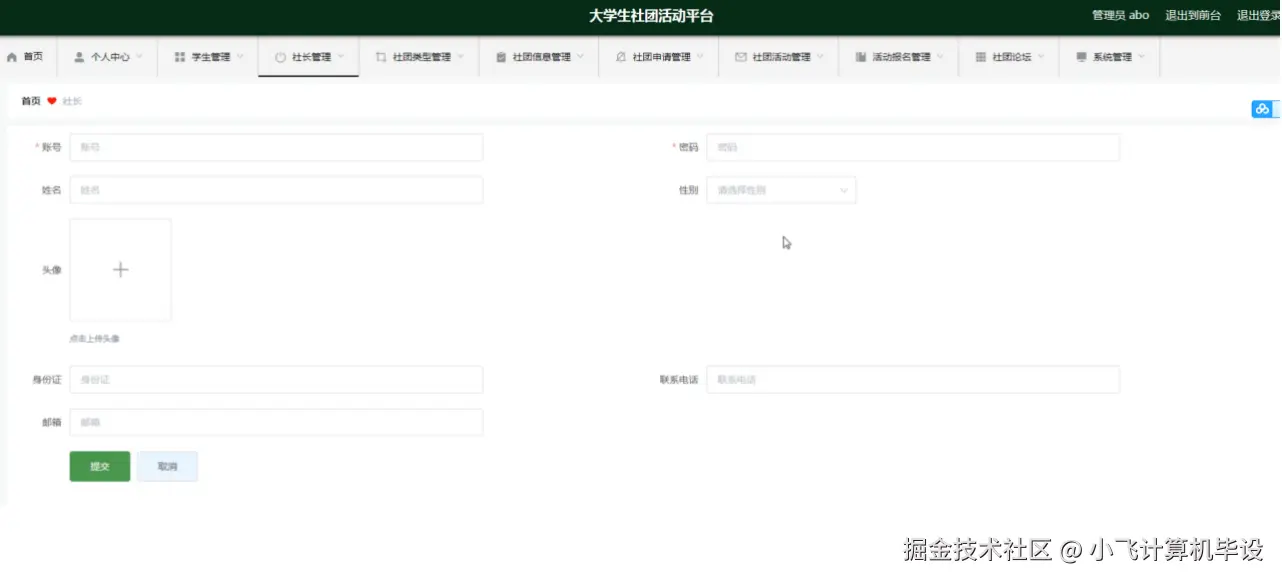Image resolution: width=1282 pixels, height=582 pixels.
Task: Click the red heart breadcrumb separator
Action: (52, 101)
